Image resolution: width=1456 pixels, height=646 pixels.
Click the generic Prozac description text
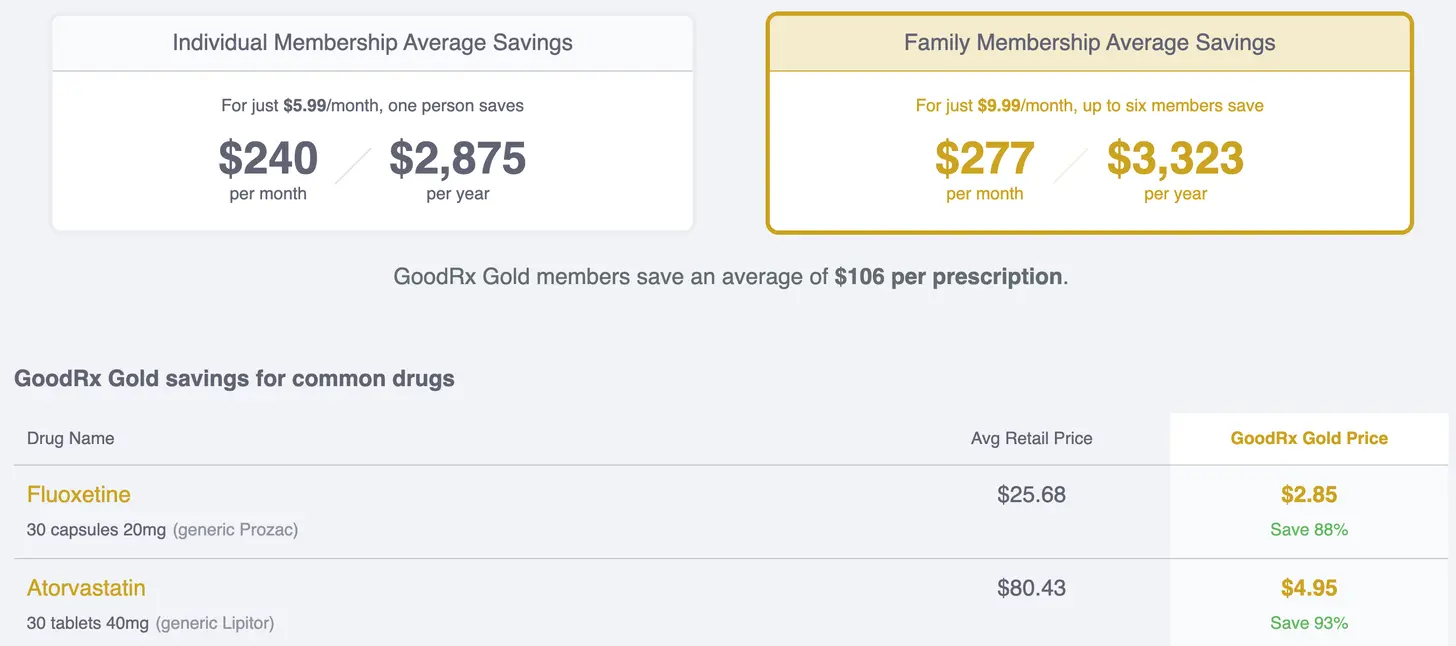click(235, 529)
